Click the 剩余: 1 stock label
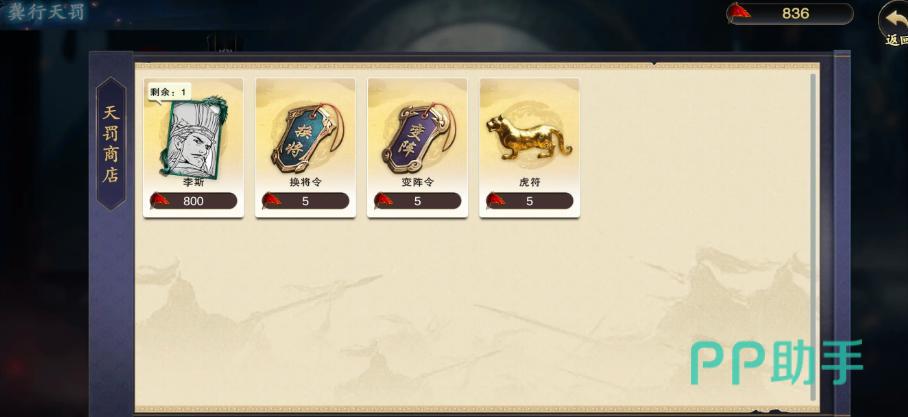Viewport: 908px width, 417px height. (169, 92)
